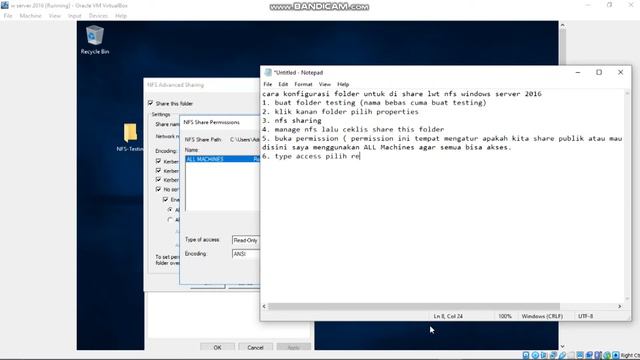Open the VirtualBox Help menu
Image resolution: width=640 pixels, height=360 pixels.
(121, 16)
